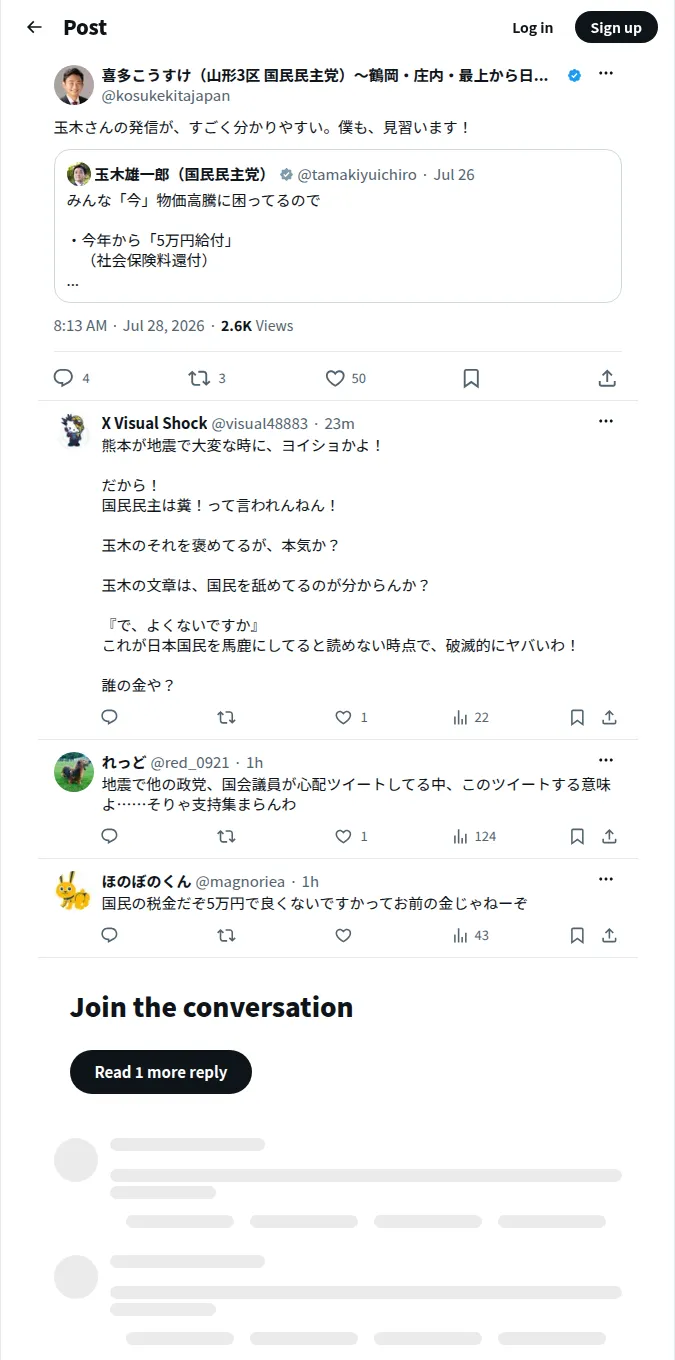The image size is (675, 1360).
Task: Click the Log in button
Action: pos(532,28)
